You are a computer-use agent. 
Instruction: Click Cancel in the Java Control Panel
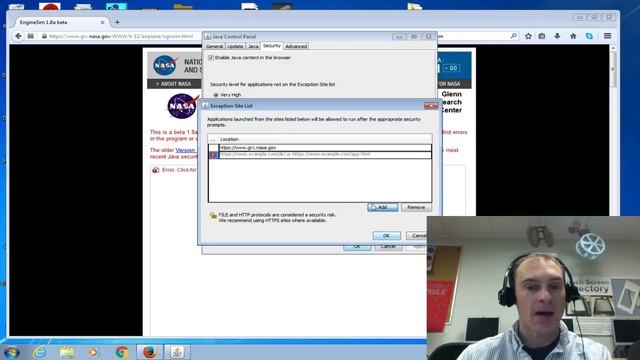click(388, 247)
